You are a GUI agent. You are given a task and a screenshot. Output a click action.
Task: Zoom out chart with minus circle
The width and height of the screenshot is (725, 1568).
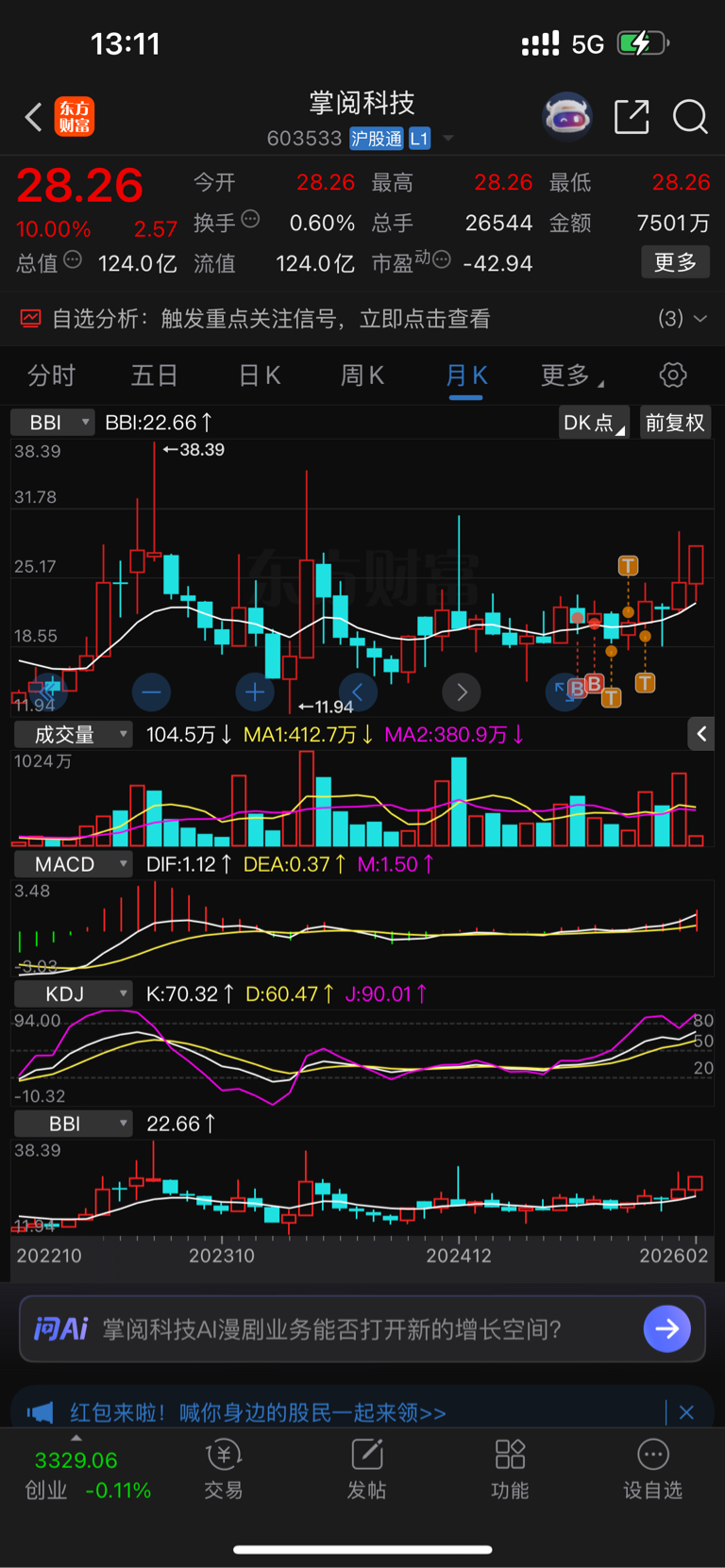151,692
